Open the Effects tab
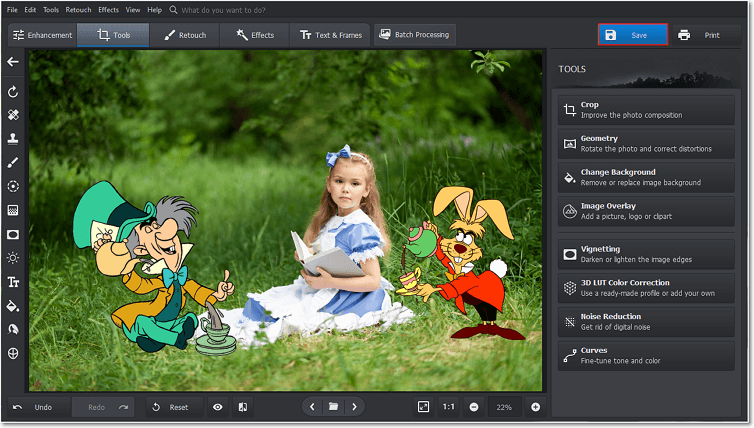This screenshot has width=754, height=428. pos(255,35)
